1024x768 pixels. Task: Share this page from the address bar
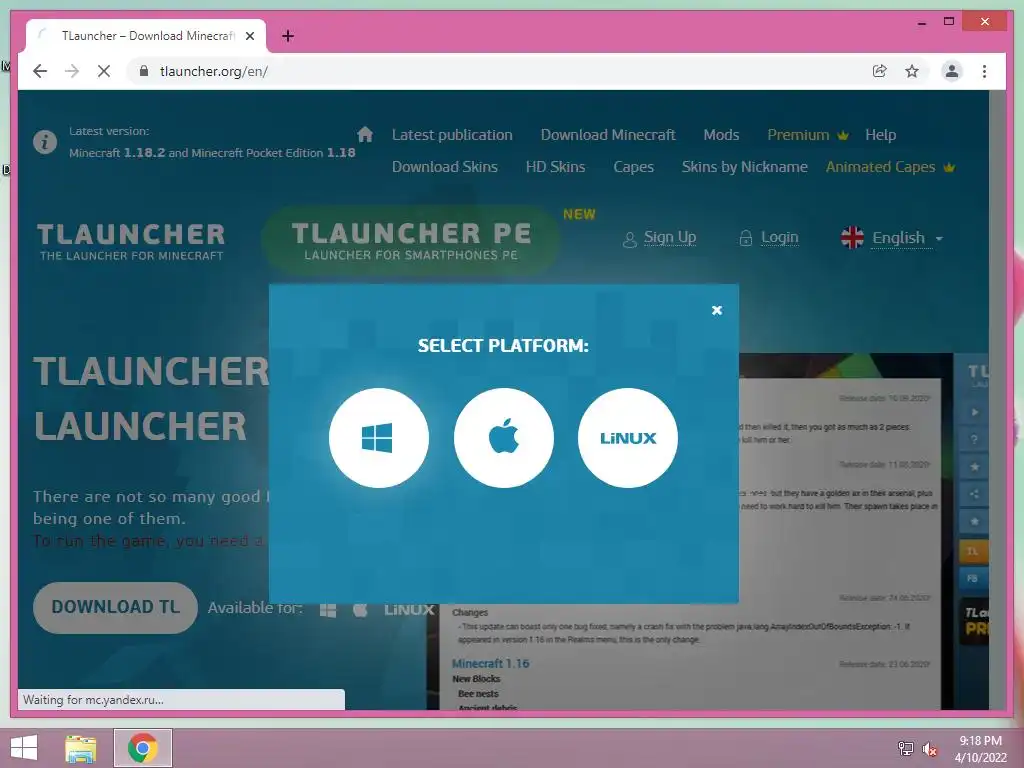pyautogui.click(x=880, y=71)
